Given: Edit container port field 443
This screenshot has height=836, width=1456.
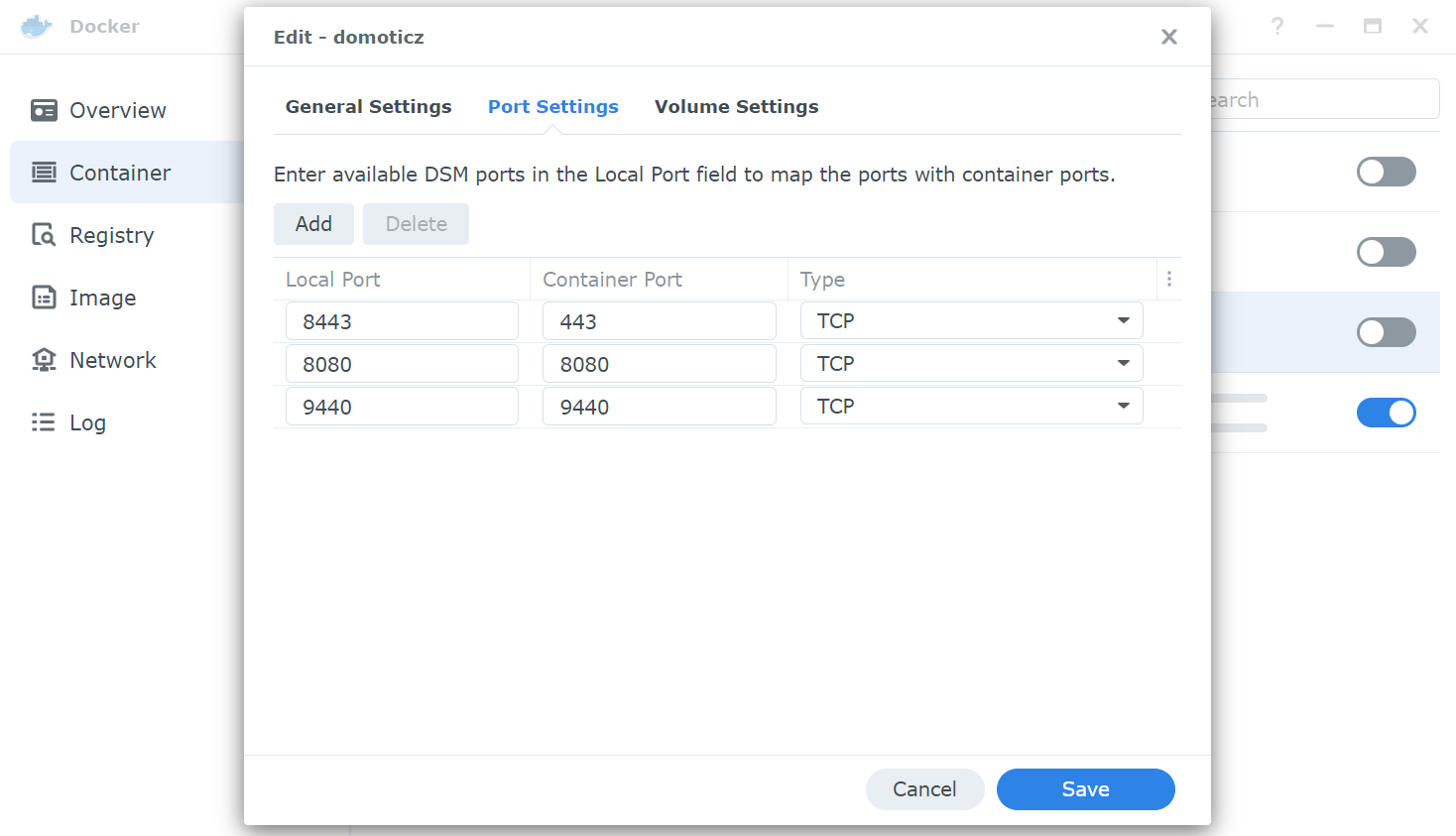Looking at the screenshot, I should click(660, 321).
